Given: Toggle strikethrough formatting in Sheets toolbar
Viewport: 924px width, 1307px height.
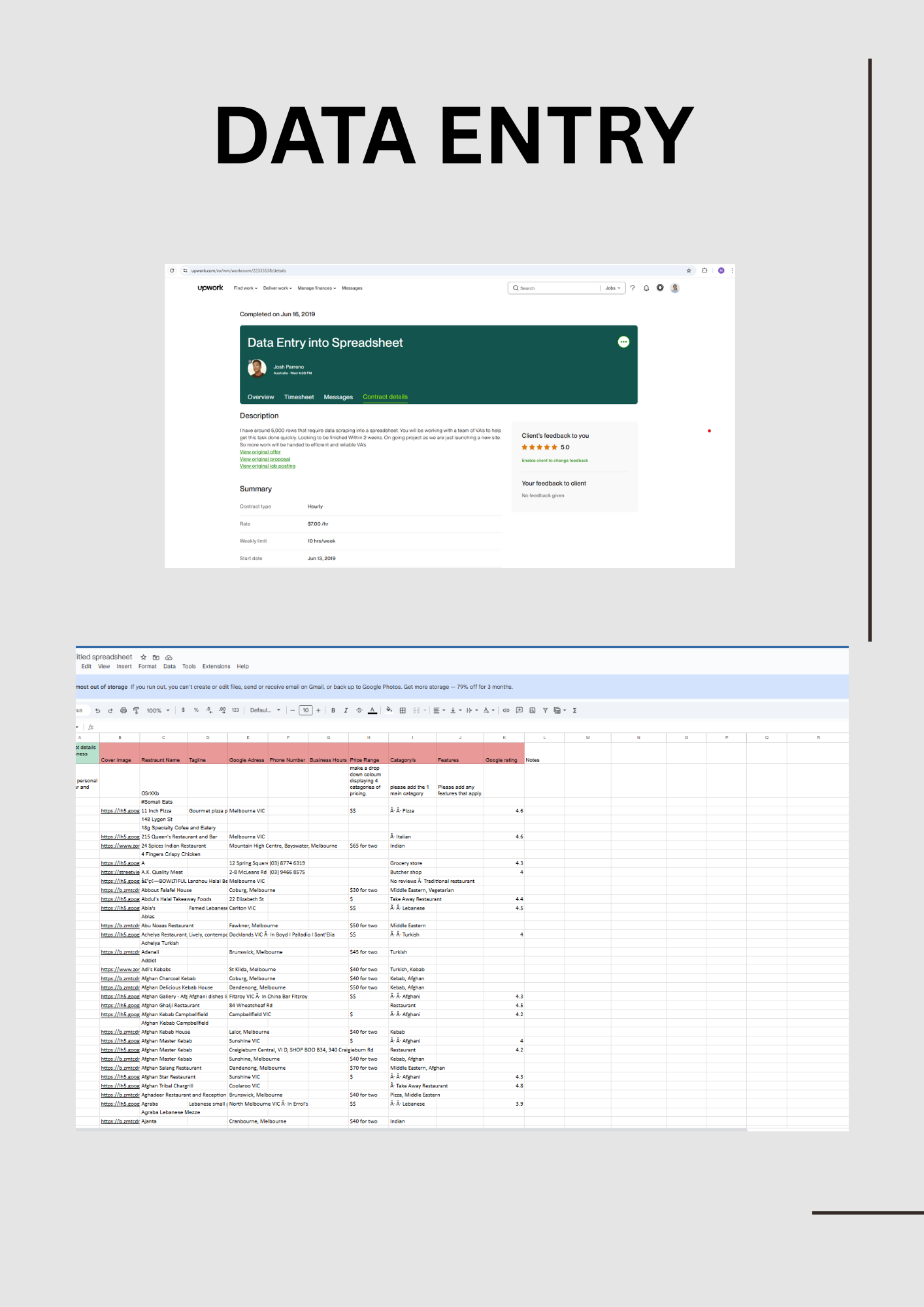Looking at the screenshot, I should pos(359,710).
